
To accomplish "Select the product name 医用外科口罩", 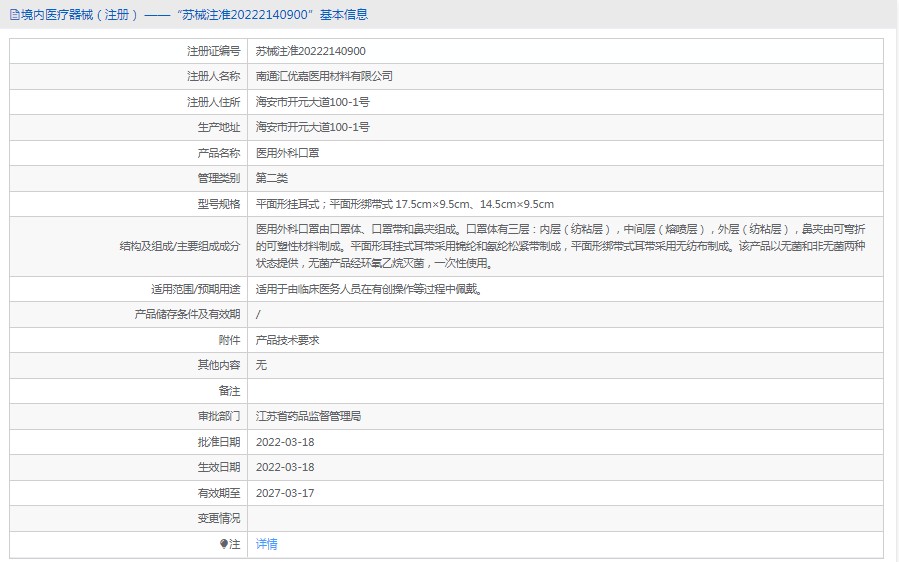I will [288, 153].
